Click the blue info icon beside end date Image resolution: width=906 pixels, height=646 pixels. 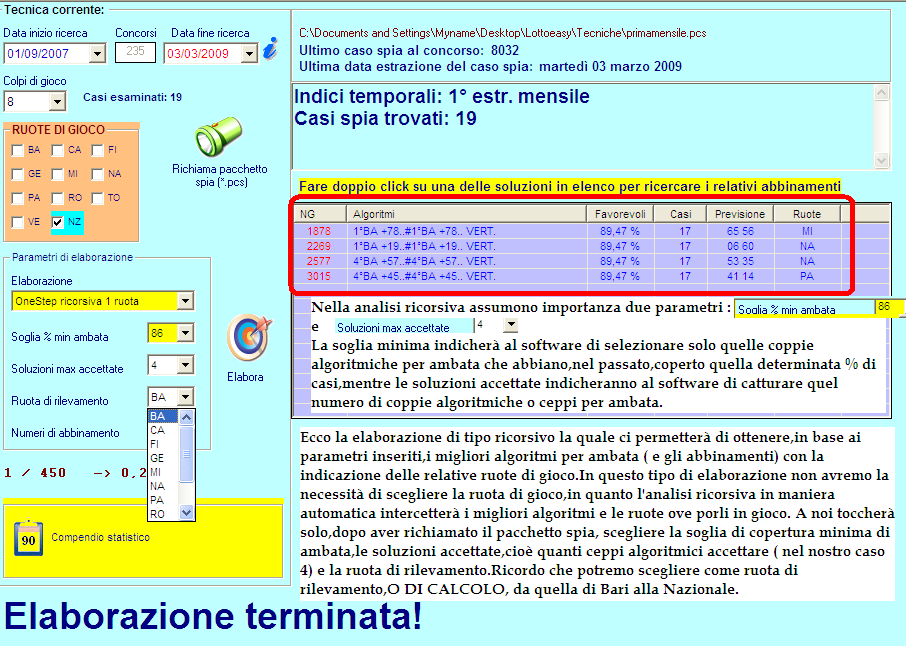click(x=270, y=49)
